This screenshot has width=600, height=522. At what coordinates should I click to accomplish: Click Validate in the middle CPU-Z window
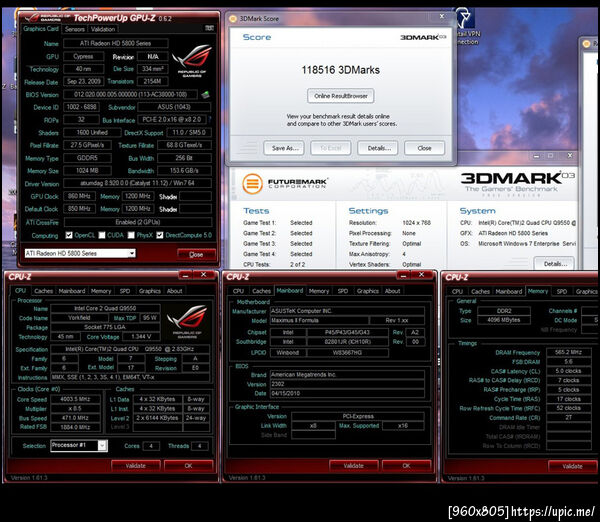[x=354, y=466]
